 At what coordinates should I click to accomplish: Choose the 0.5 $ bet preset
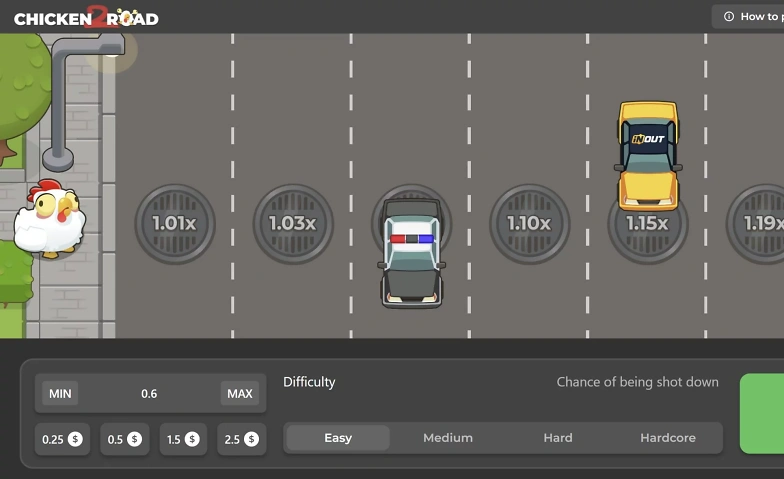point(124,440)
